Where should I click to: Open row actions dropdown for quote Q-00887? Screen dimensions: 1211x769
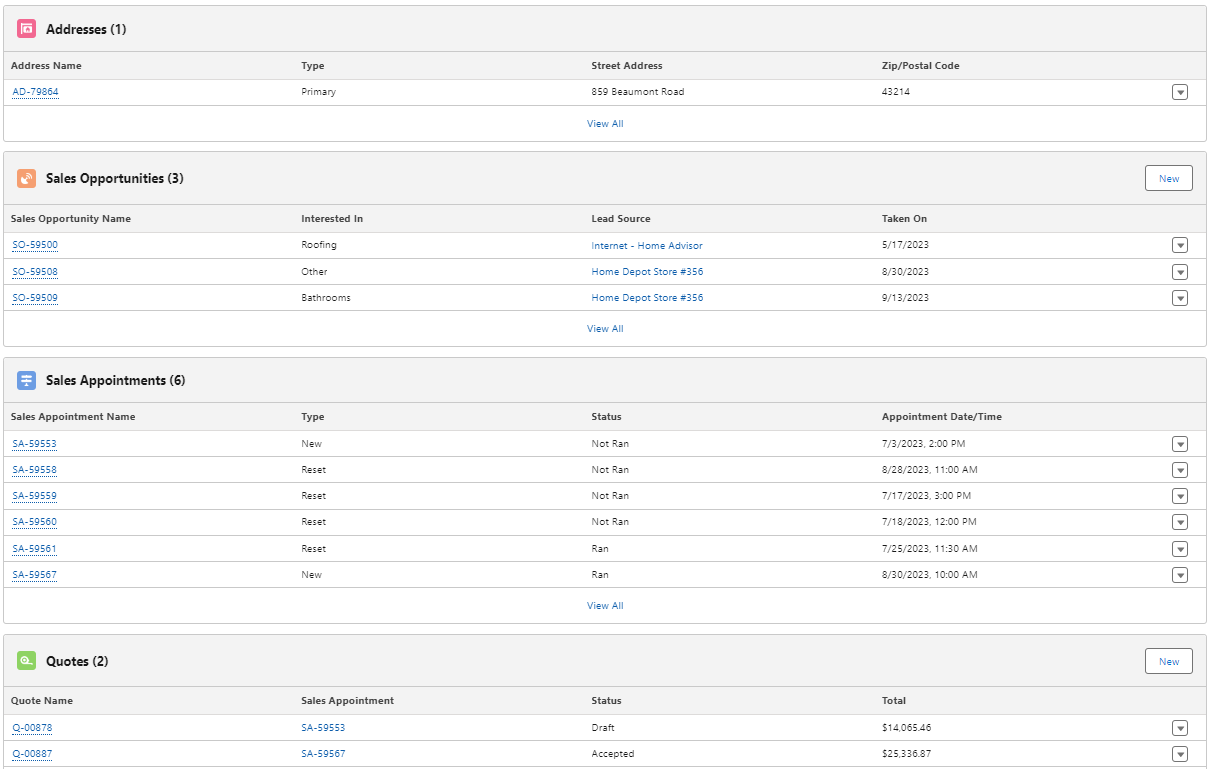pyautogui.click(x=1180, y=754)
